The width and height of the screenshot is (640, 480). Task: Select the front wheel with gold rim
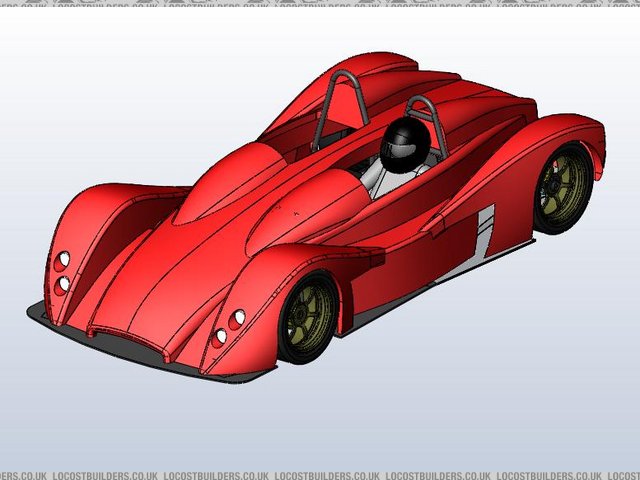(x=309, y=318)
